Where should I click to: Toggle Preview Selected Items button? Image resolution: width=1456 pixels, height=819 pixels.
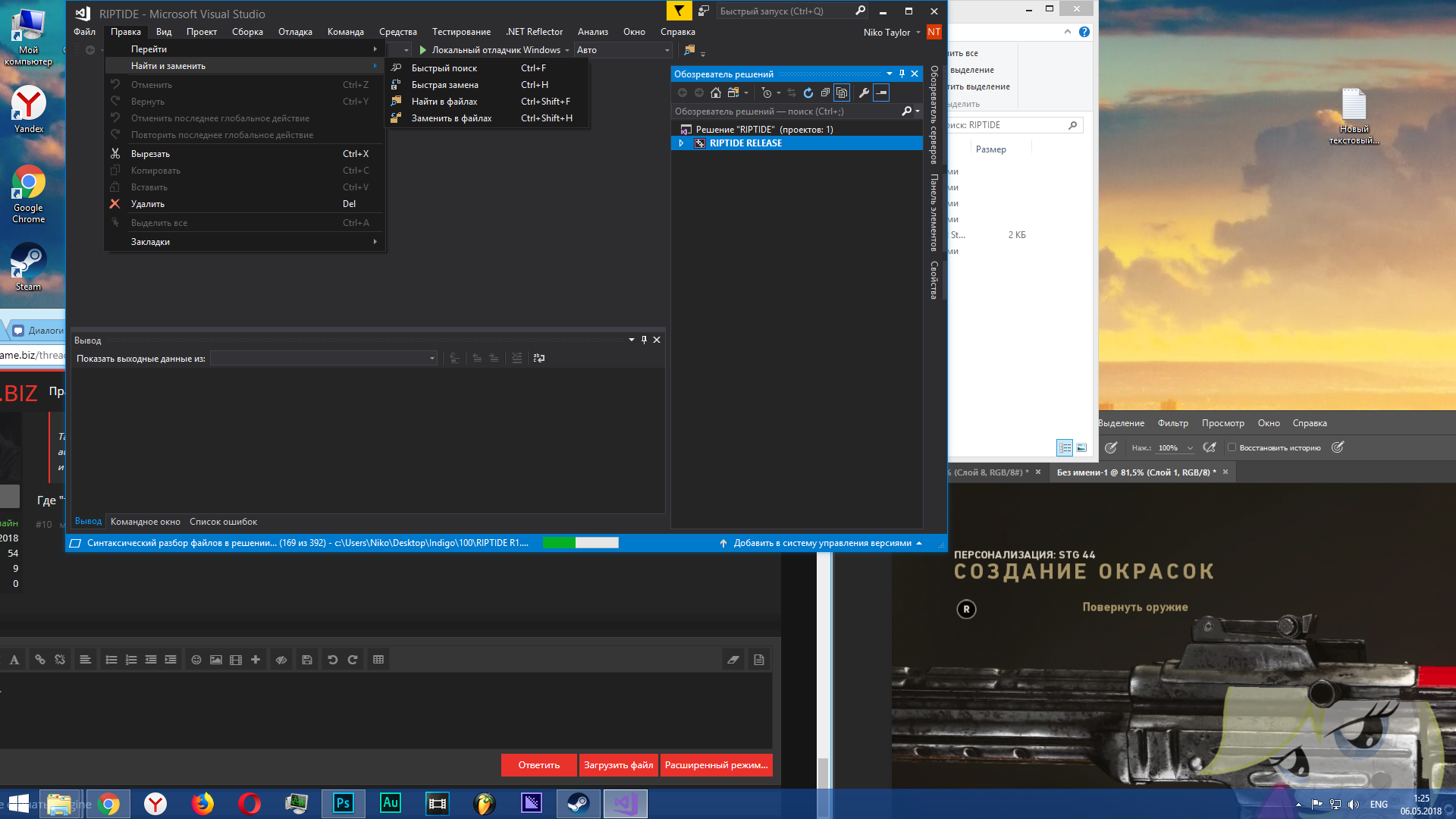881,93
